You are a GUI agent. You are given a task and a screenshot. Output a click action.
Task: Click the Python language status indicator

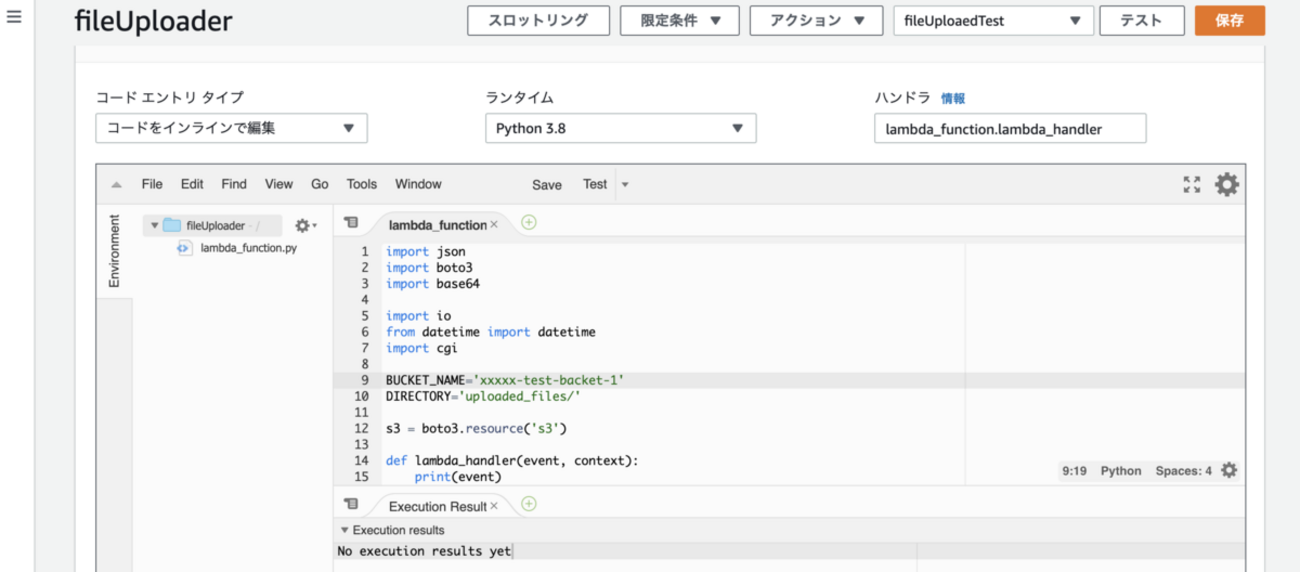1121,471
